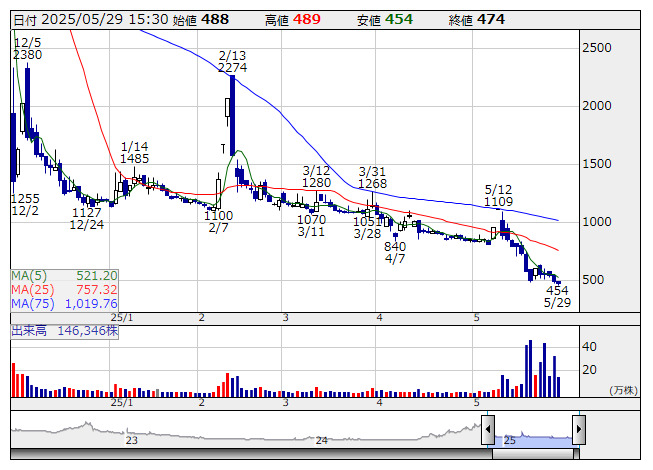This screenshot has height=470, width=653.
Task: Click the MA(25) 757.32 legend entry
Action: point(65,289)
